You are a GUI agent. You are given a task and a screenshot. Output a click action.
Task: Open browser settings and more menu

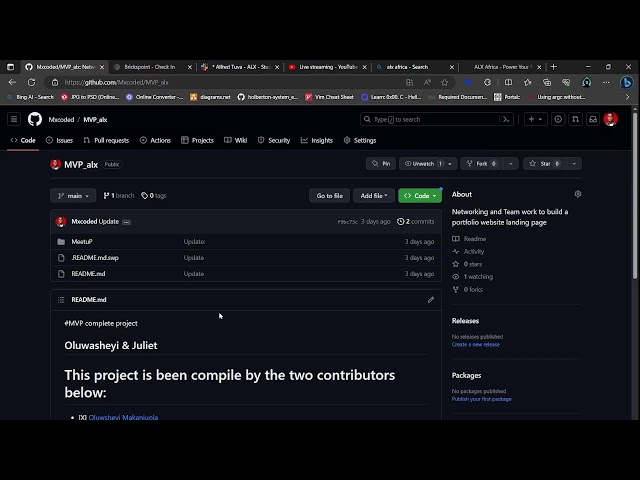[x=606, y=82]
